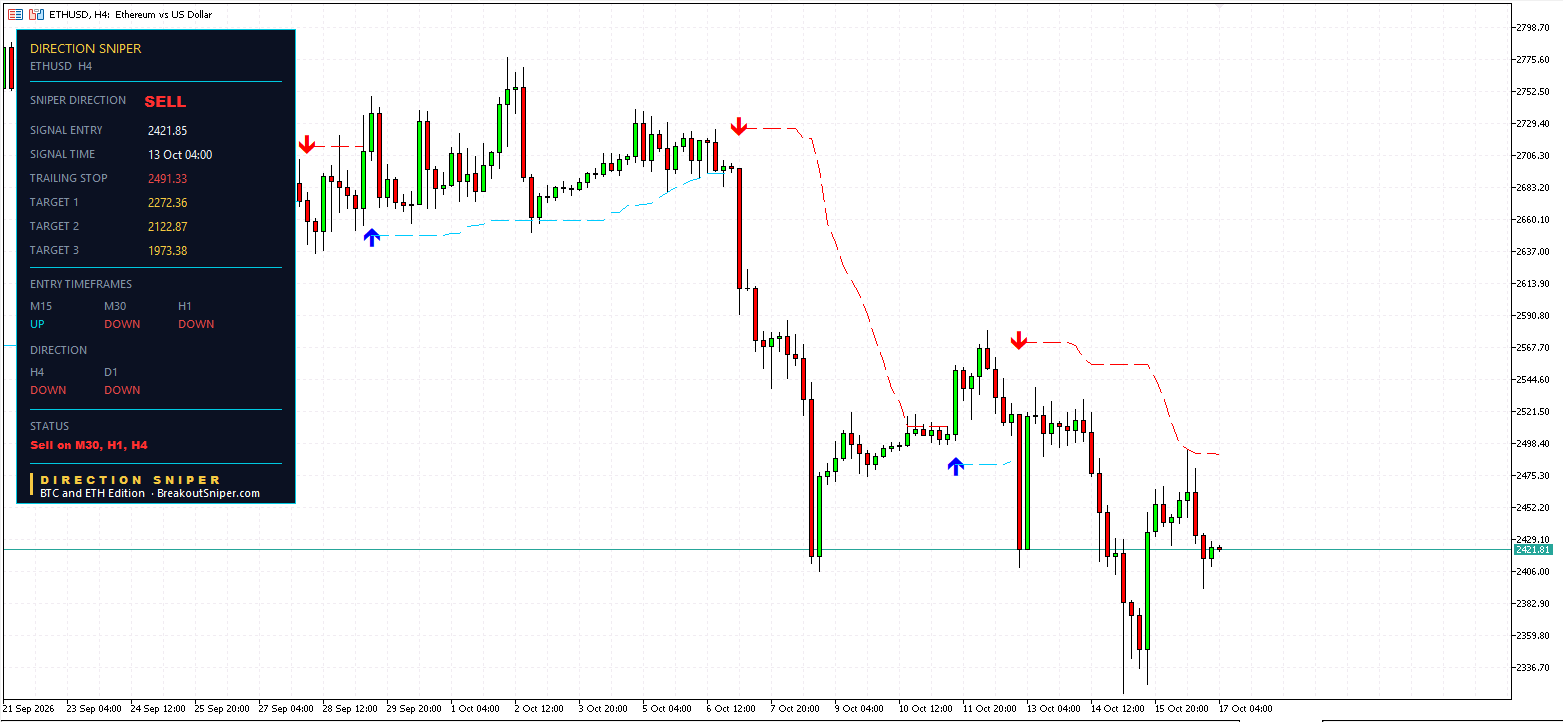Viewport: 1563px width, 722px height.
Task: Click price level 2336.70 on the axis
Action: (1535, 667)
